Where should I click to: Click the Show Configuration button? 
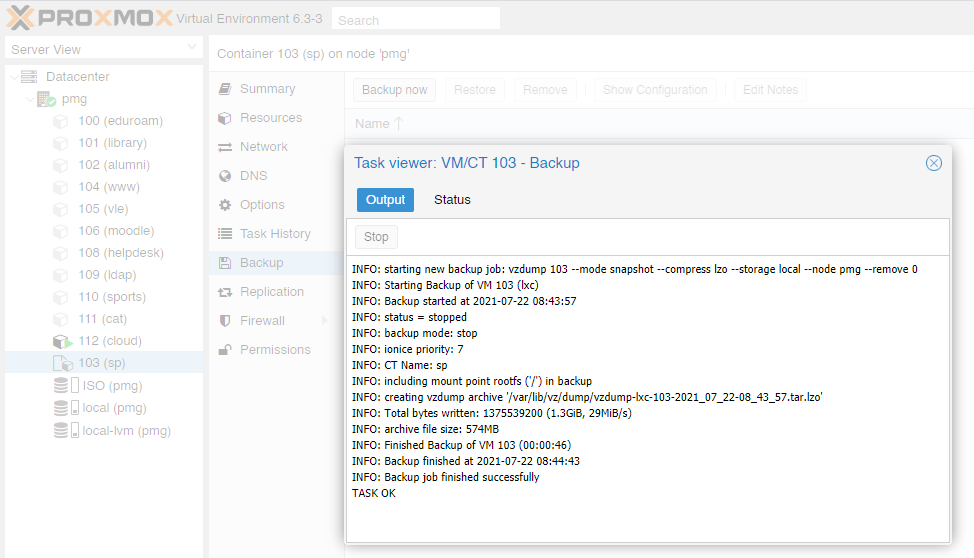coord(655,90)
